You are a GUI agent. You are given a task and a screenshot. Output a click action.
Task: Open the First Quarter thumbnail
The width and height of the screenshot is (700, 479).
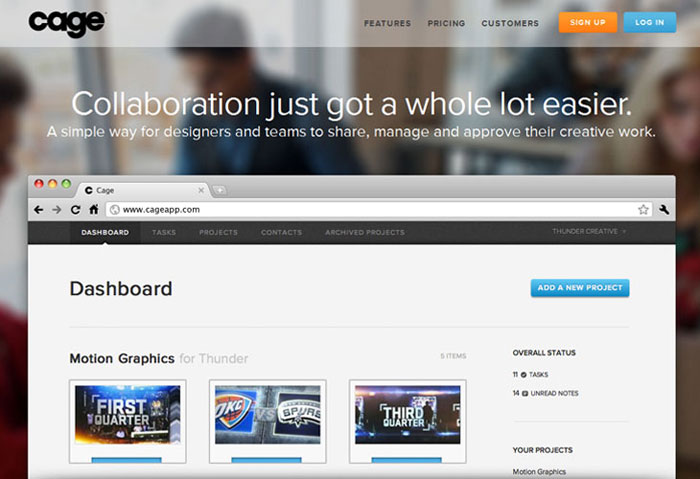[127, 414]
